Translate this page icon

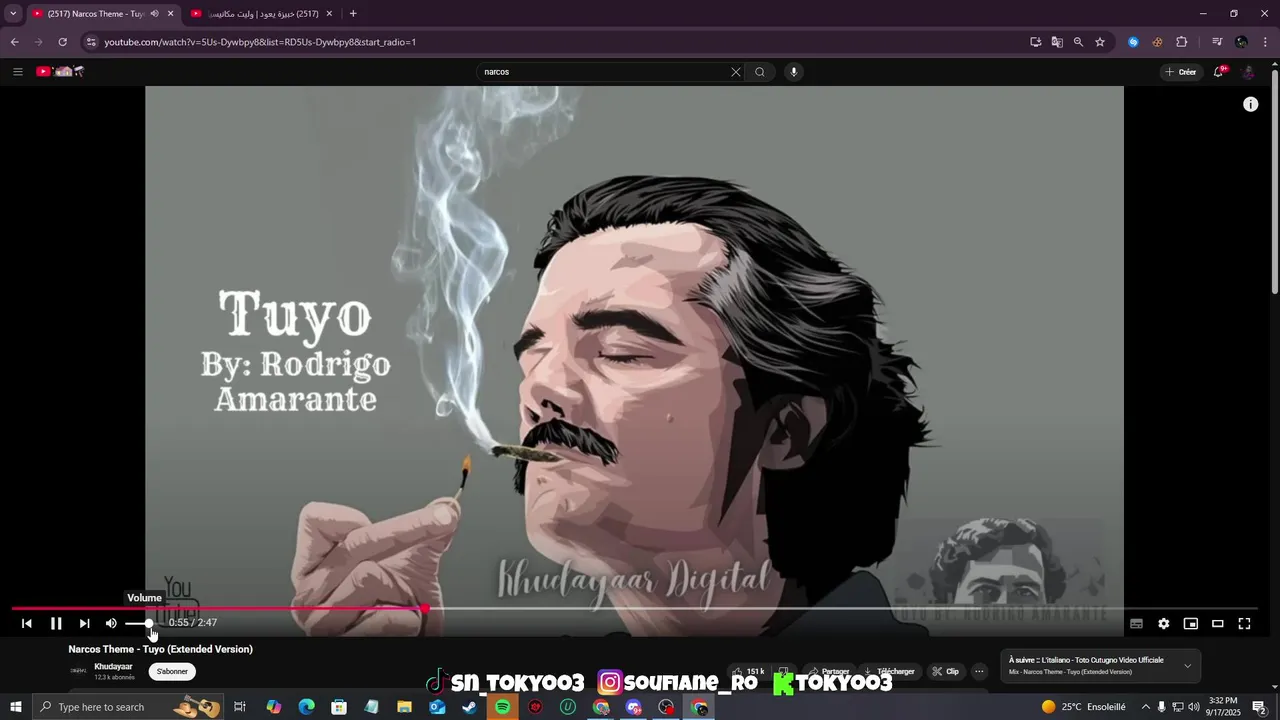coord(1057,42)
